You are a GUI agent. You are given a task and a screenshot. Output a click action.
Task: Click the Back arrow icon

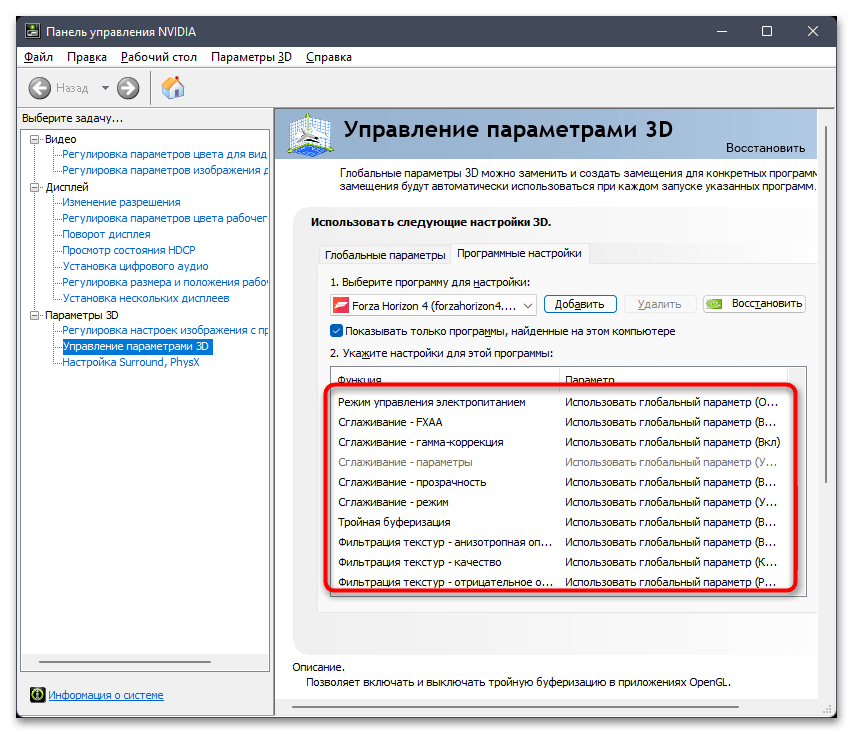(39, 88)
